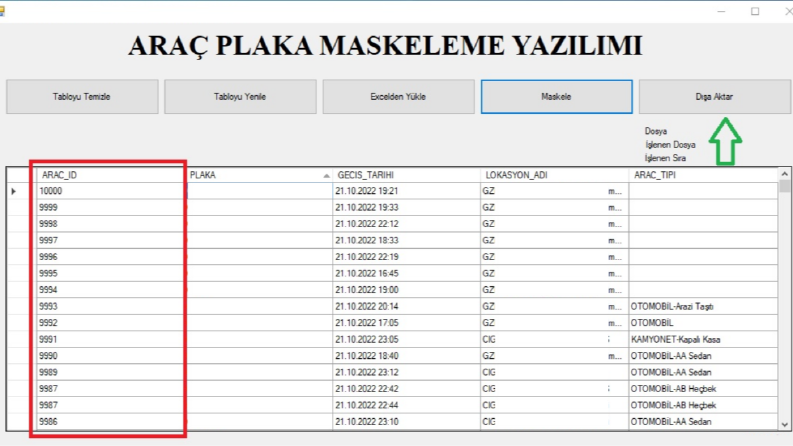Sort by the ARAC_ID column header
793x446 pixels.
[112, 175]
